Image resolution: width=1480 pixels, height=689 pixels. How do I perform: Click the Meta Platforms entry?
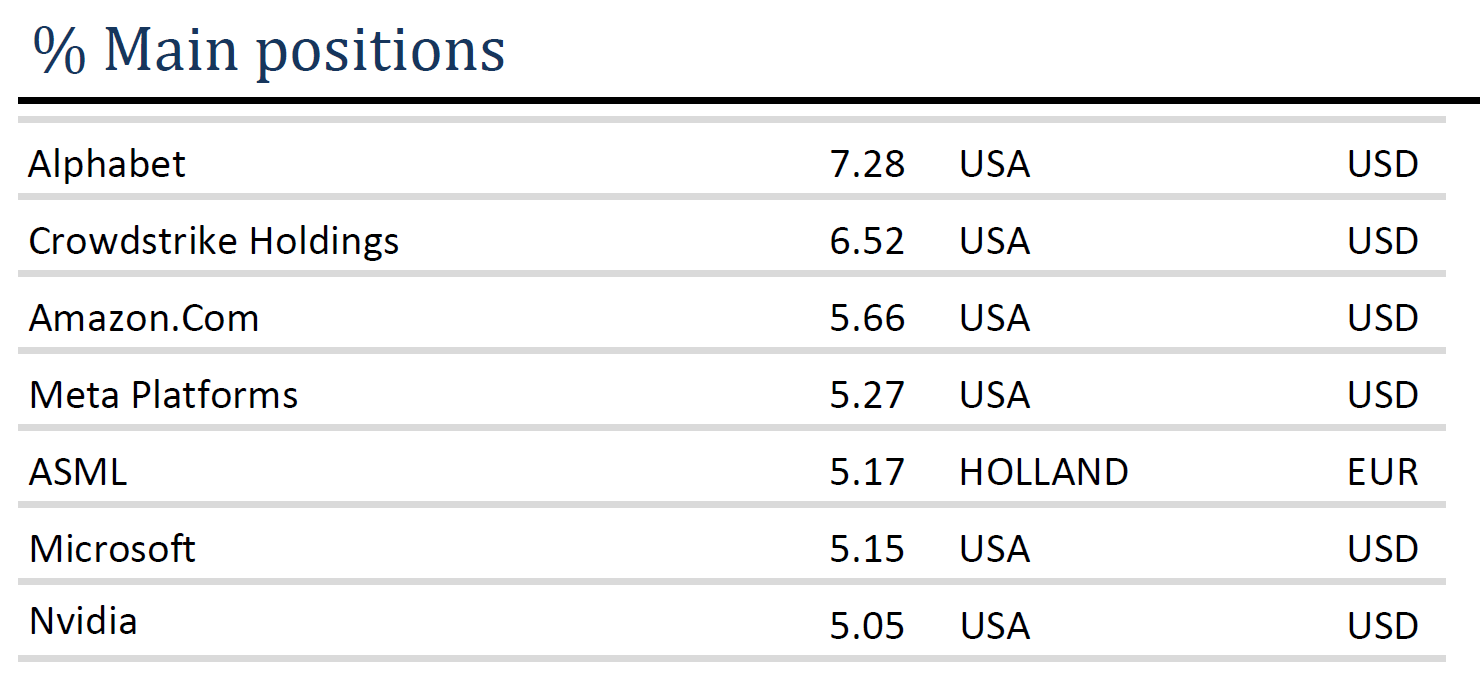click(x=164, y=395)
